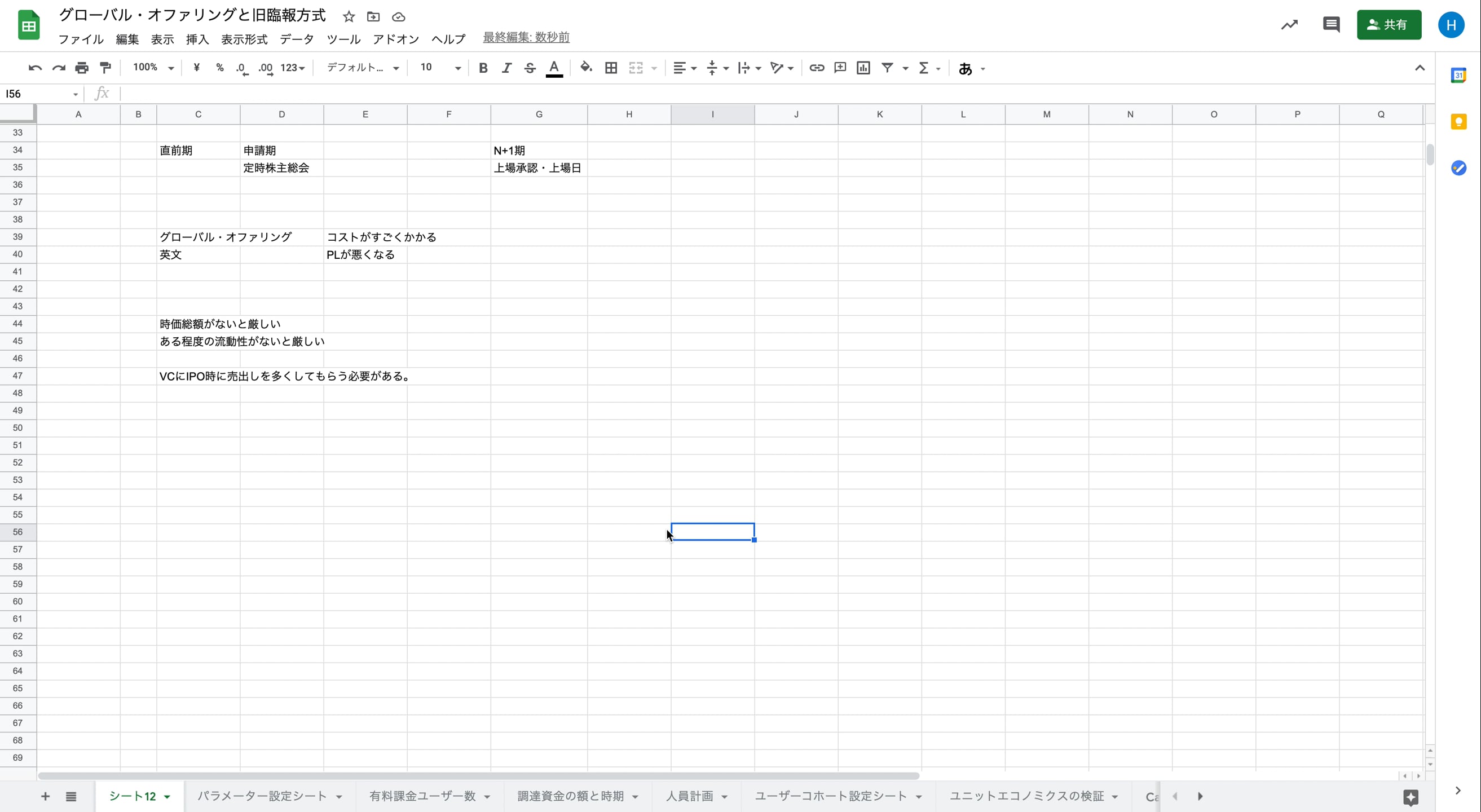Open the comment history icon
This screenshot has width=1481, height=812.
(x=1331, y=25)
